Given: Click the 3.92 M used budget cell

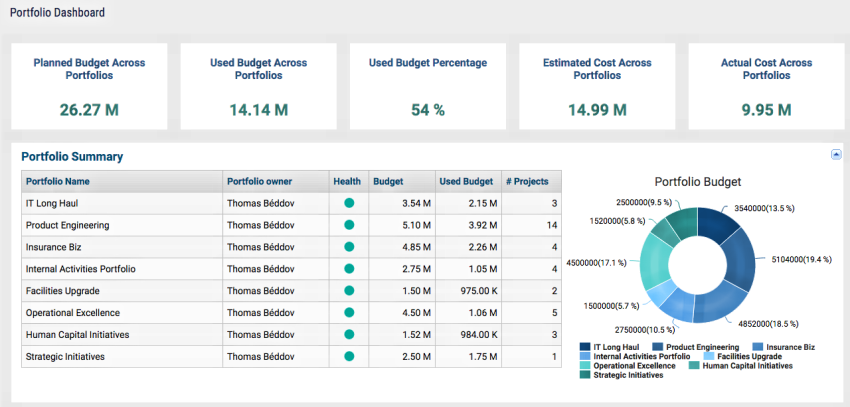Looking at the screenshot, I should point(468,225).
